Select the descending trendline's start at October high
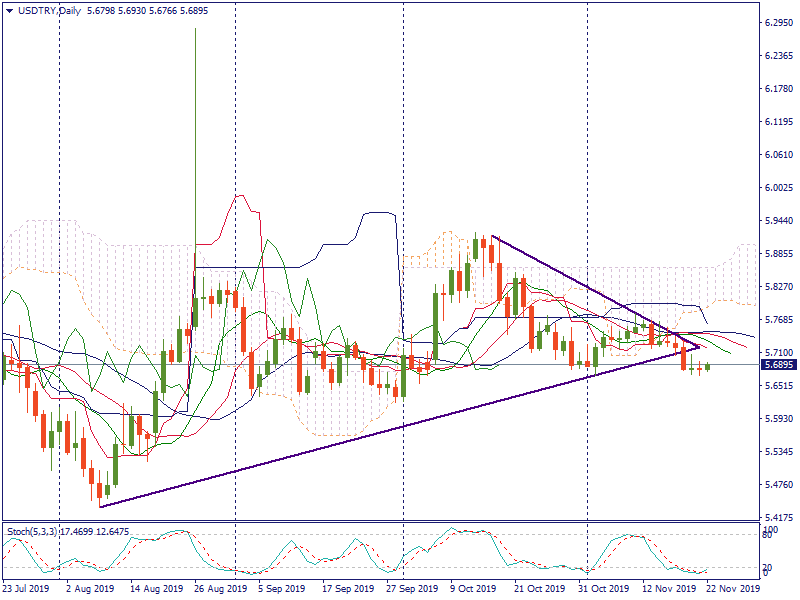This screenshot has height=600, width=800. (x=492, y=237)
